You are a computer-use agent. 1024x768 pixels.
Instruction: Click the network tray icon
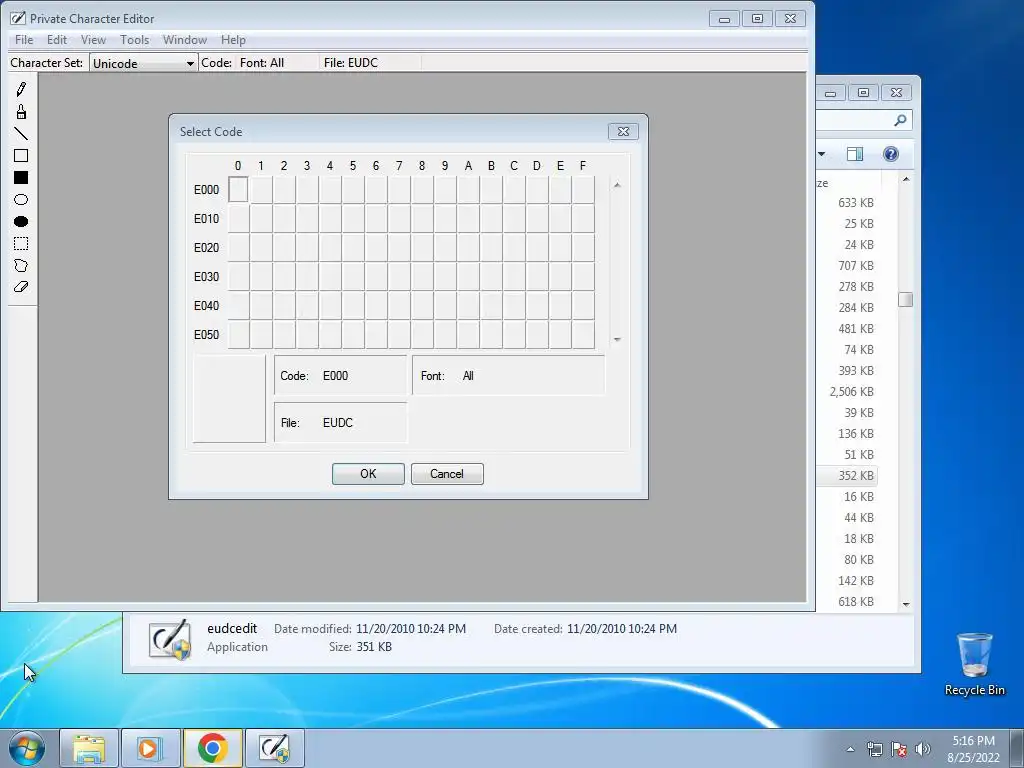coord(874,749)
